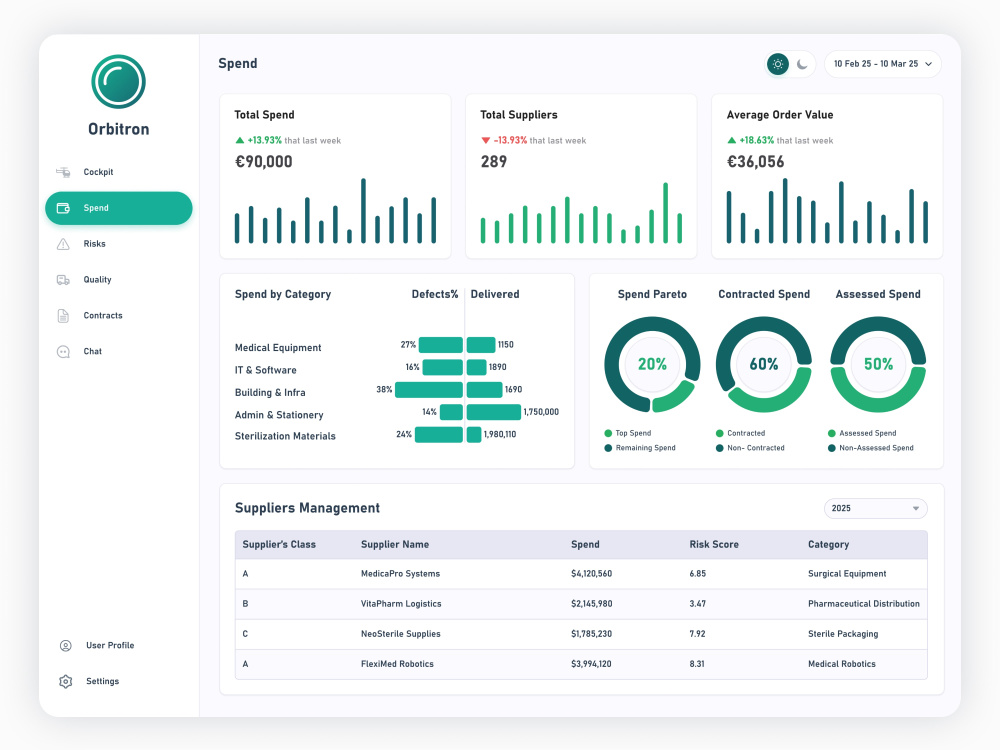Screen dimensions: 1000x750
Task: Click the Sterile Packaging category cell
Action: (x=842, y=634)
